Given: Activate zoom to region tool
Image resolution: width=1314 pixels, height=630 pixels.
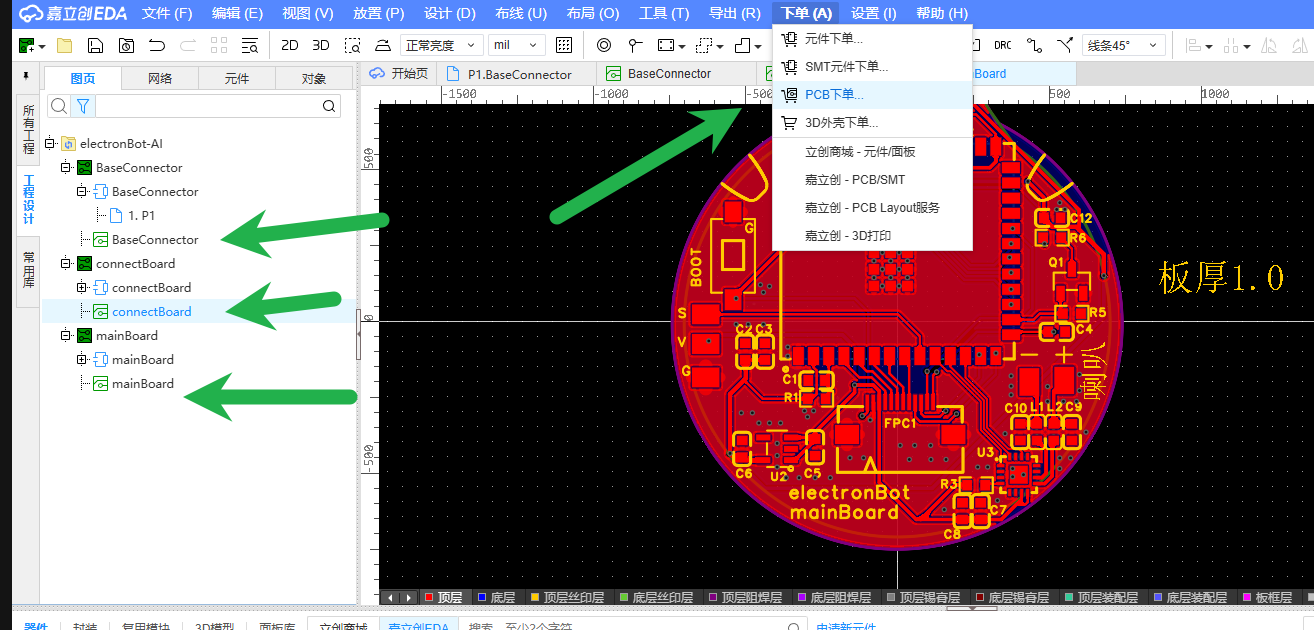Looking at the screenshot, I should coord(353,45).
